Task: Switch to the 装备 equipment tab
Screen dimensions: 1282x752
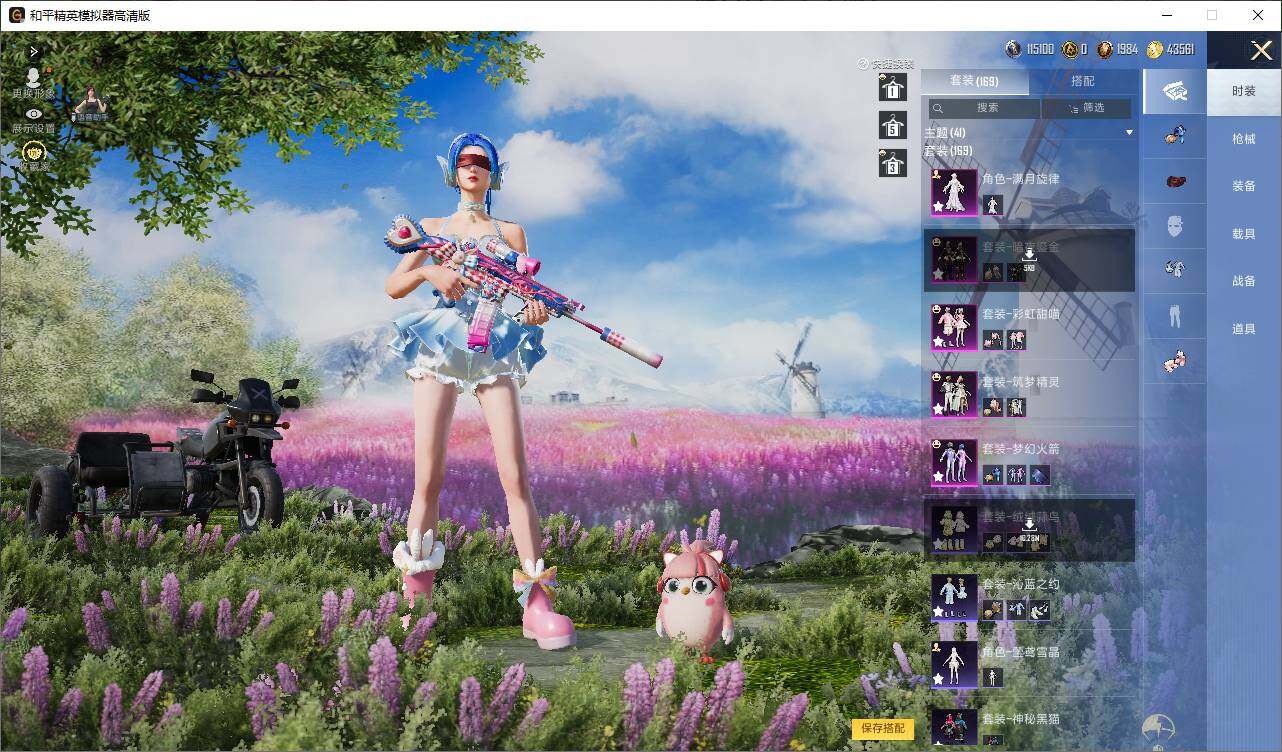Action: (1244, 186)
